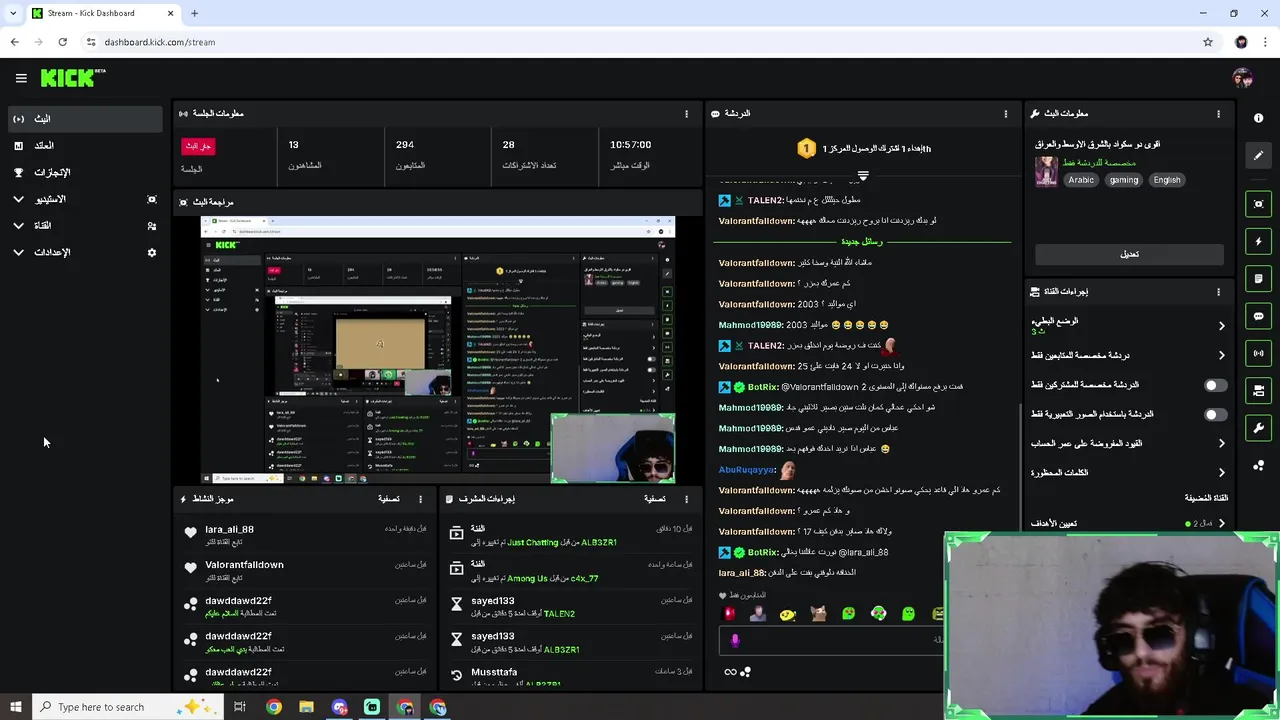The width and height of the screenshot is (1280, 720).
Task: Toggle emote-only chat switch
Action: pyautogui.click(x=1215, y=414)
